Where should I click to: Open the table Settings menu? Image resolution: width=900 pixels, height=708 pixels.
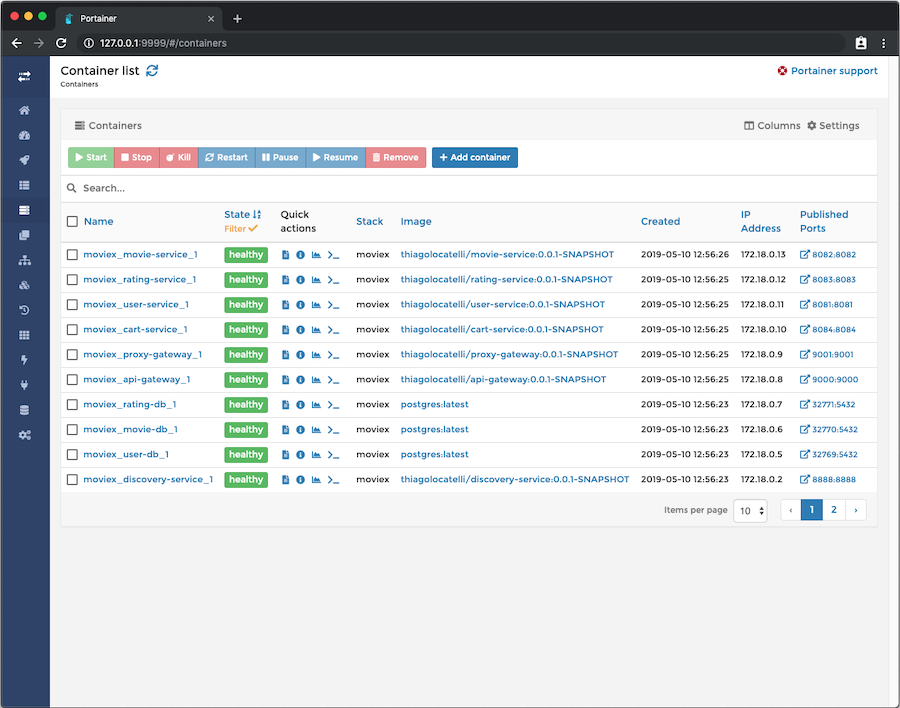click(x=833, y=126)
